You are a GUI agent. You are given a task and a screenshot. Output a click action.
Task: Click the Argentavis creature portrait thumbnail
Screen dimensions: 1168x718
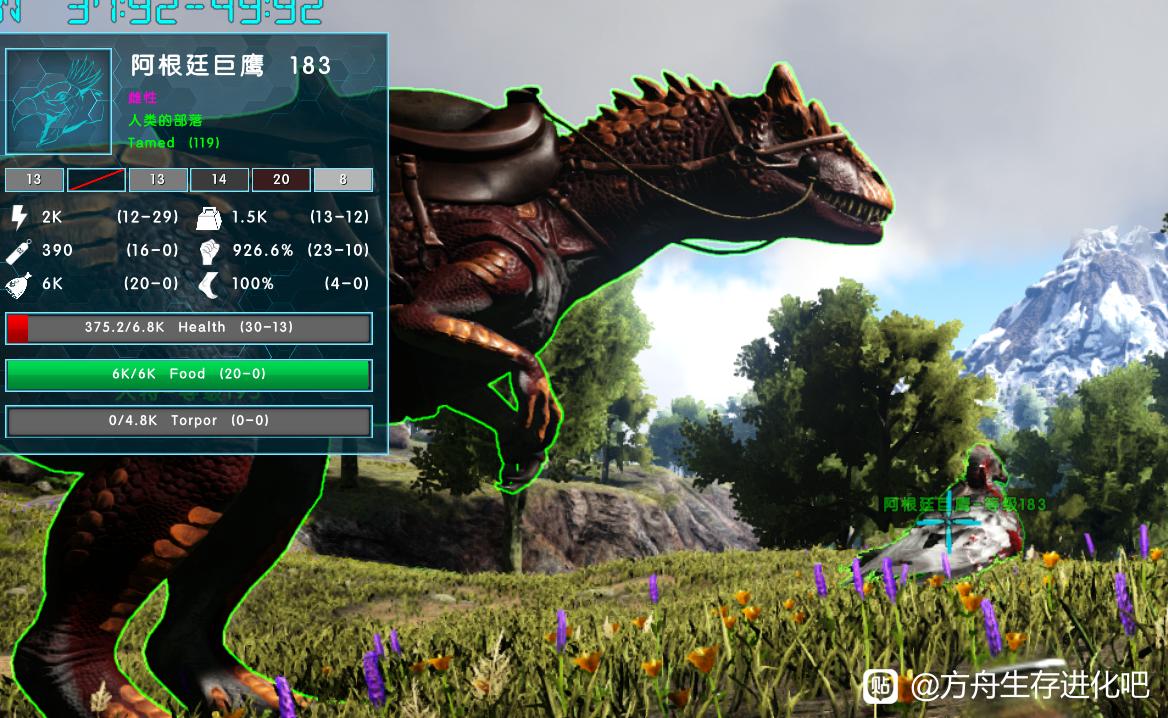point(58,101)
